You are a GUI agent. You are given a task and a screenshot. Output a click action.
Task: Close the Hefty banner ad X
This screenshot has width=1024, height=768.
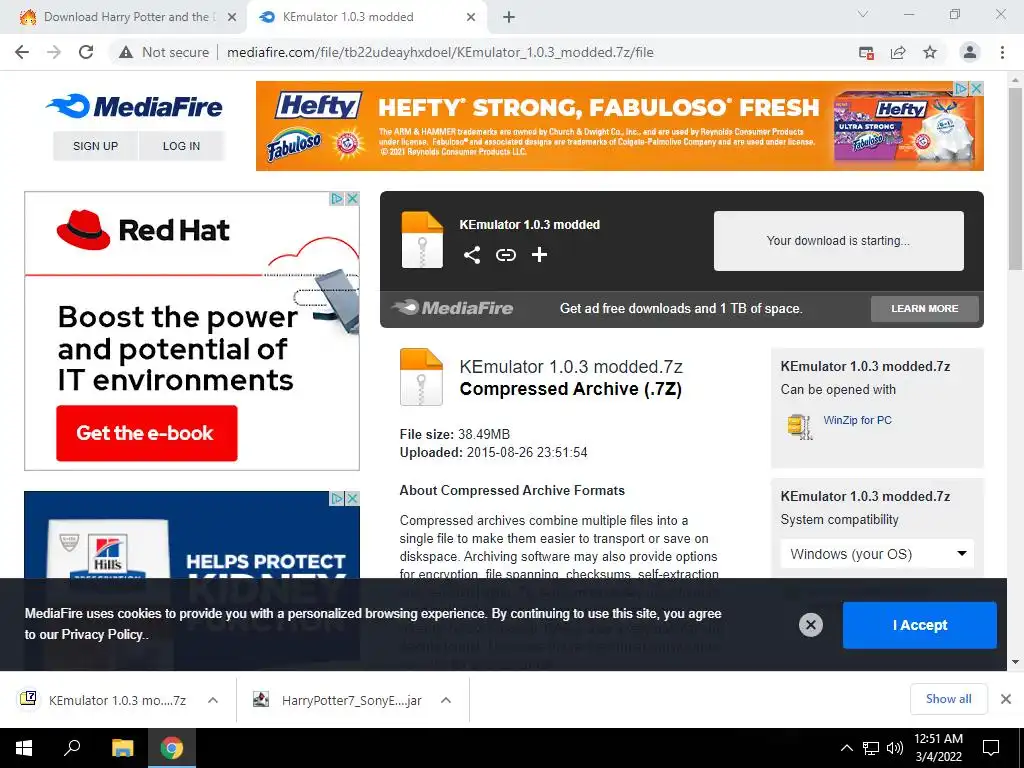pyautogui.click(x=976, y=88)
